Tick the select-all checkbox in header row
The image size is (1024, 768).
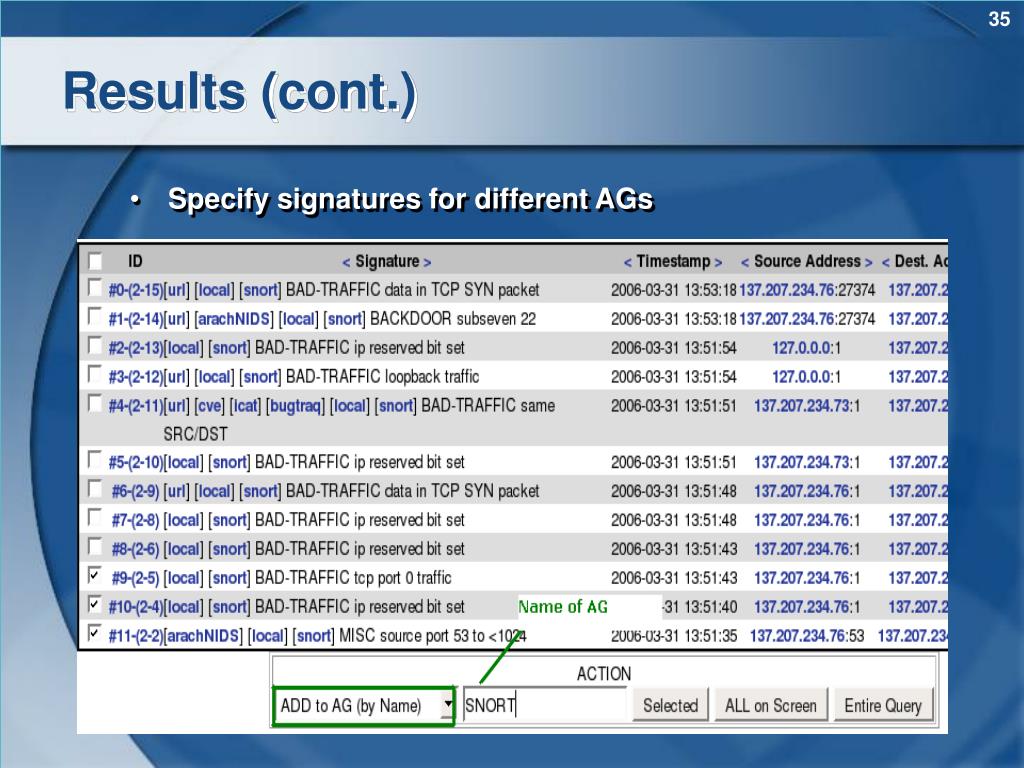(95, 261)
